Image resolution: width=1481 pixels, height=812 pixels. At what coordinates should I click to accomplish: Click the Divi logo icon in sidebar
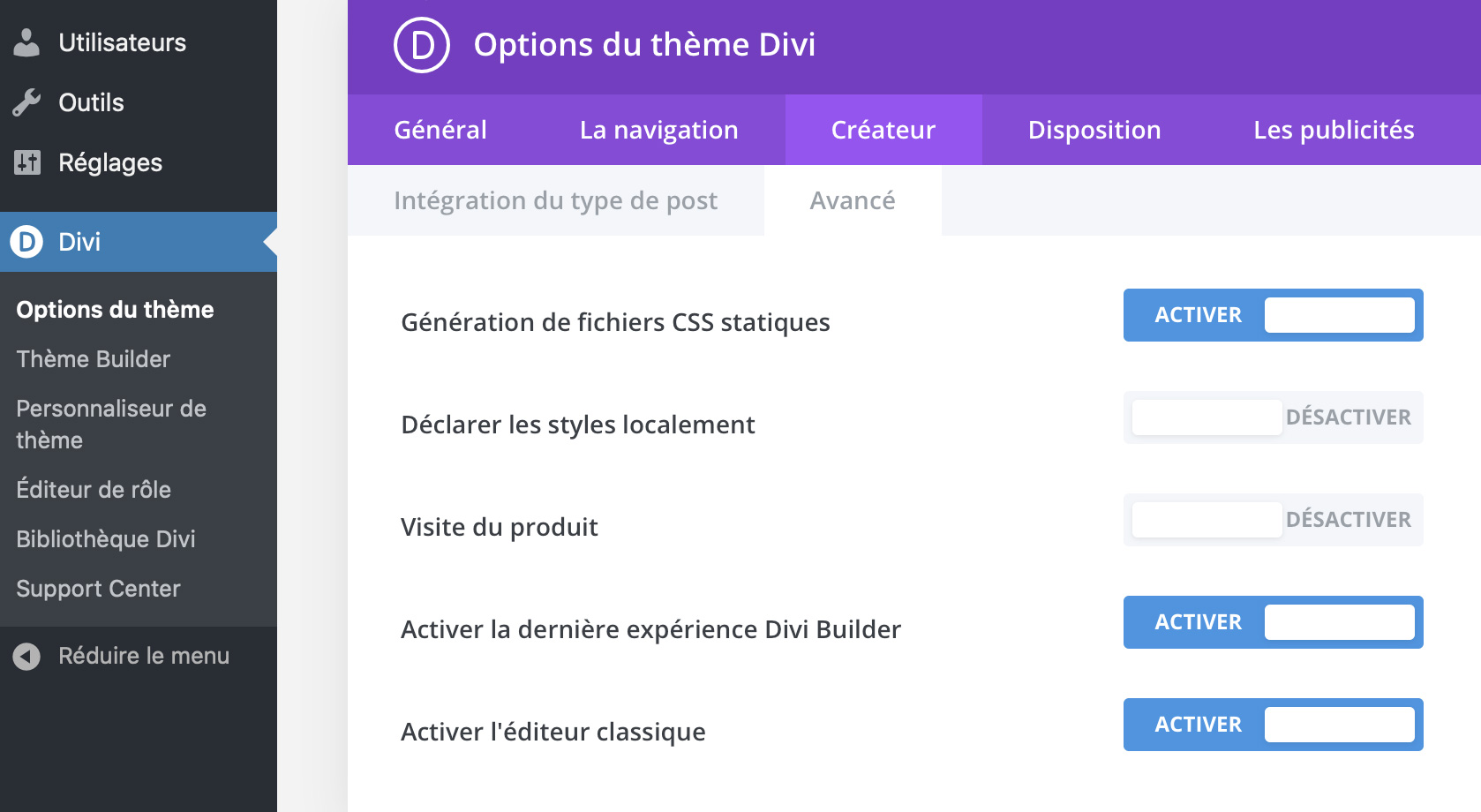27,242
